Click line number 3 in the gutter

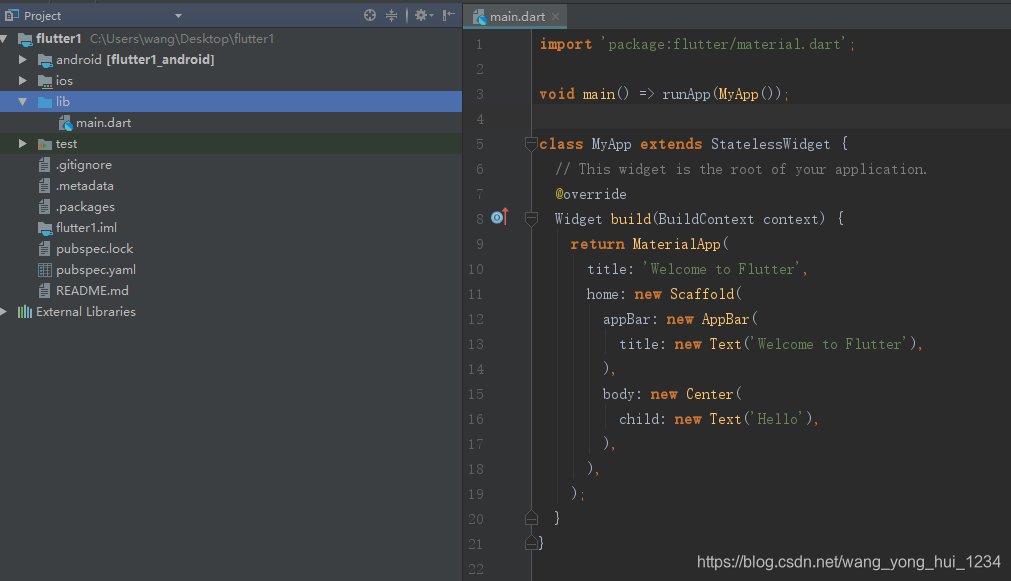(x=480, y=94)
